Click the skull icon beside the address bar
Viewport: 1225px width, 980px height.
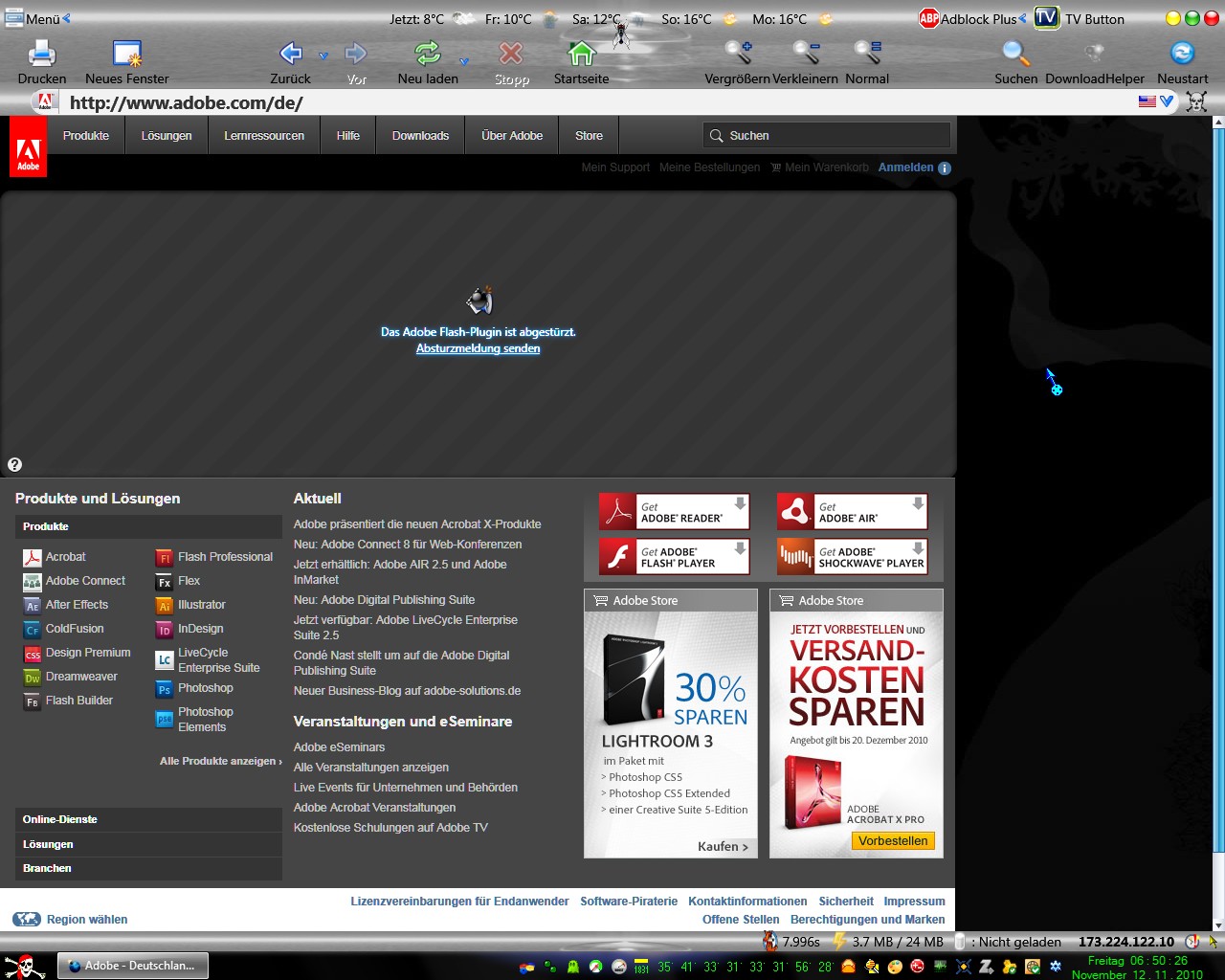click(x=1196, y=100)
